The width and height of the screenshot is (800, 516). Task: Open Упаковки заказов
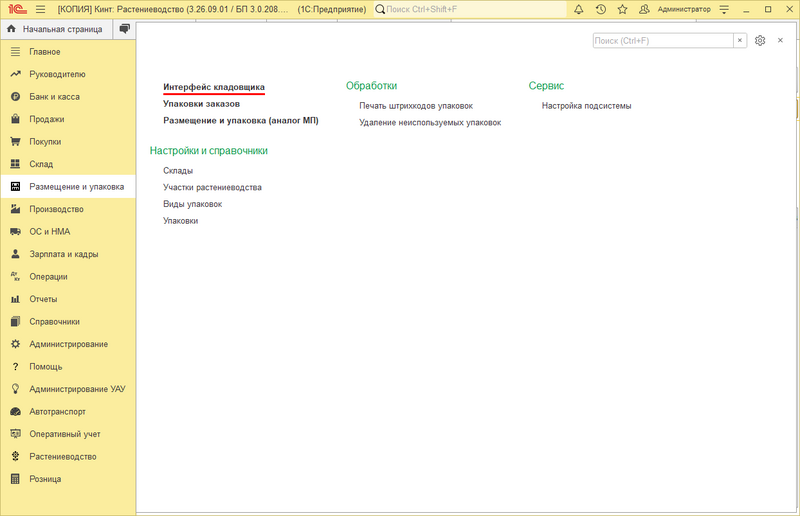[202, 104]
